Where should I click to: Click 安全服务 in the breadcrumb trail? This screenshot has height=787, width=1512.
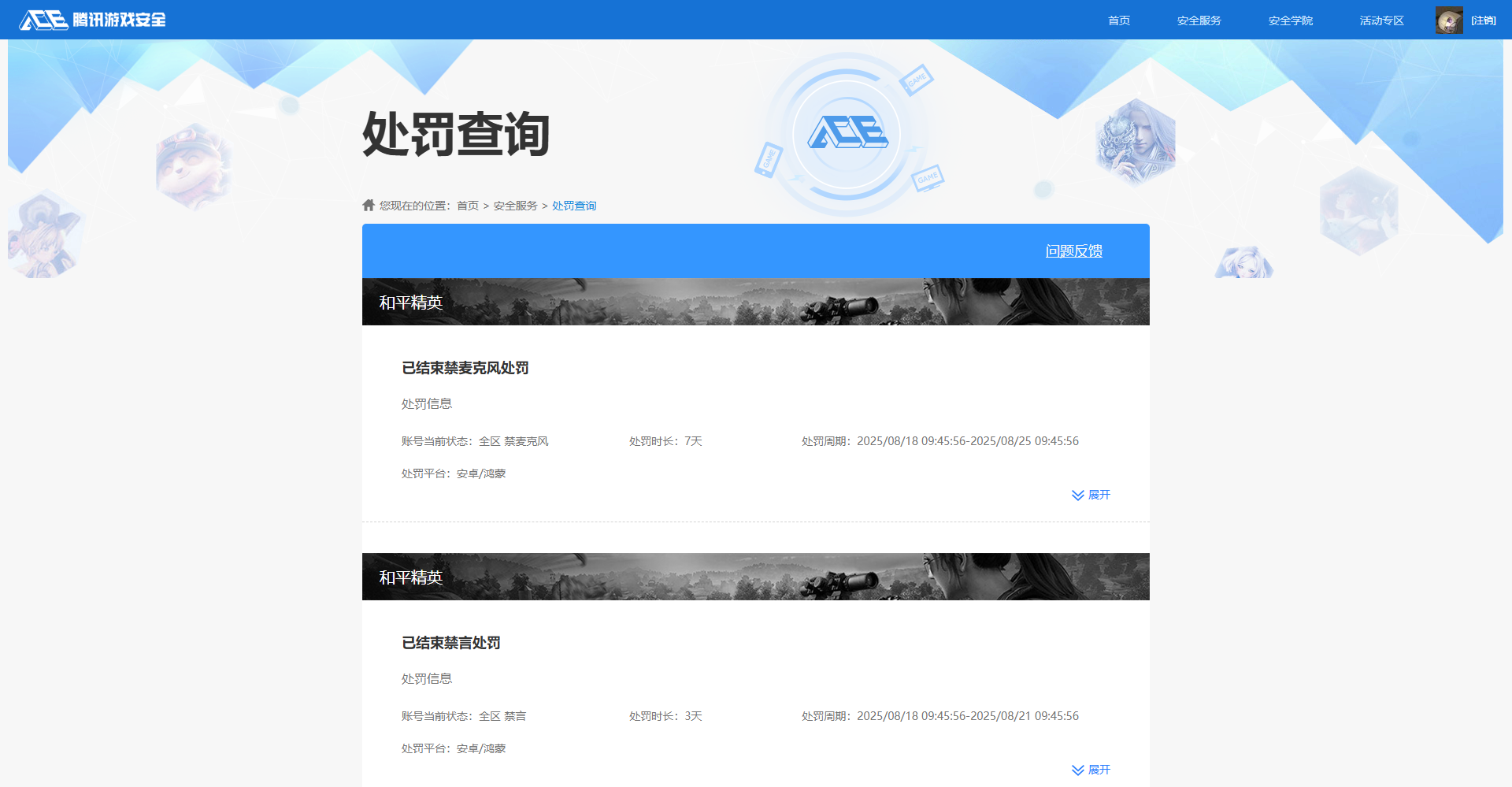(x=513, y=205)
